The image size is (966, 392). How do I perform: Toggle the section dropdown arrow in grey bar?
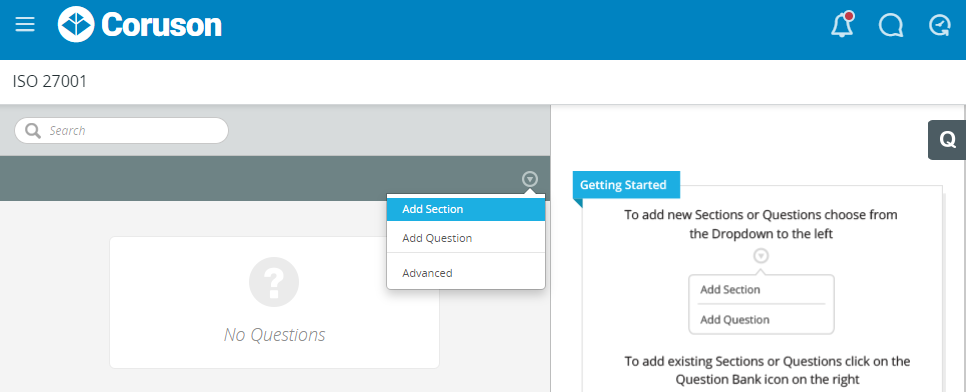coord(530,179)
